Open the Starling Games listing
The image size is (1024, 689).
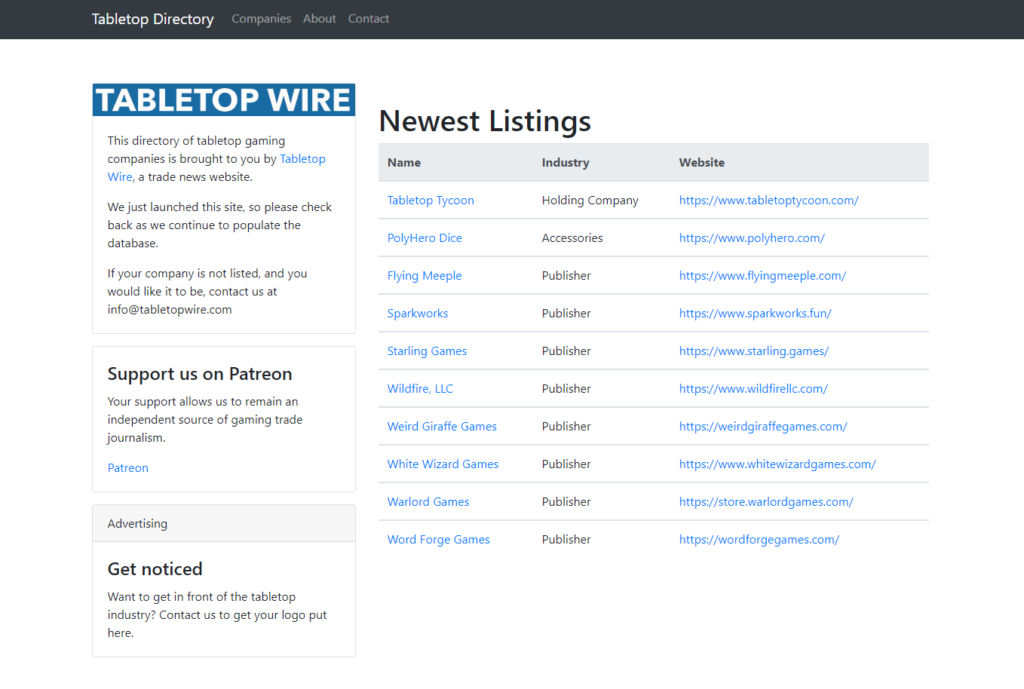point(427,351)
